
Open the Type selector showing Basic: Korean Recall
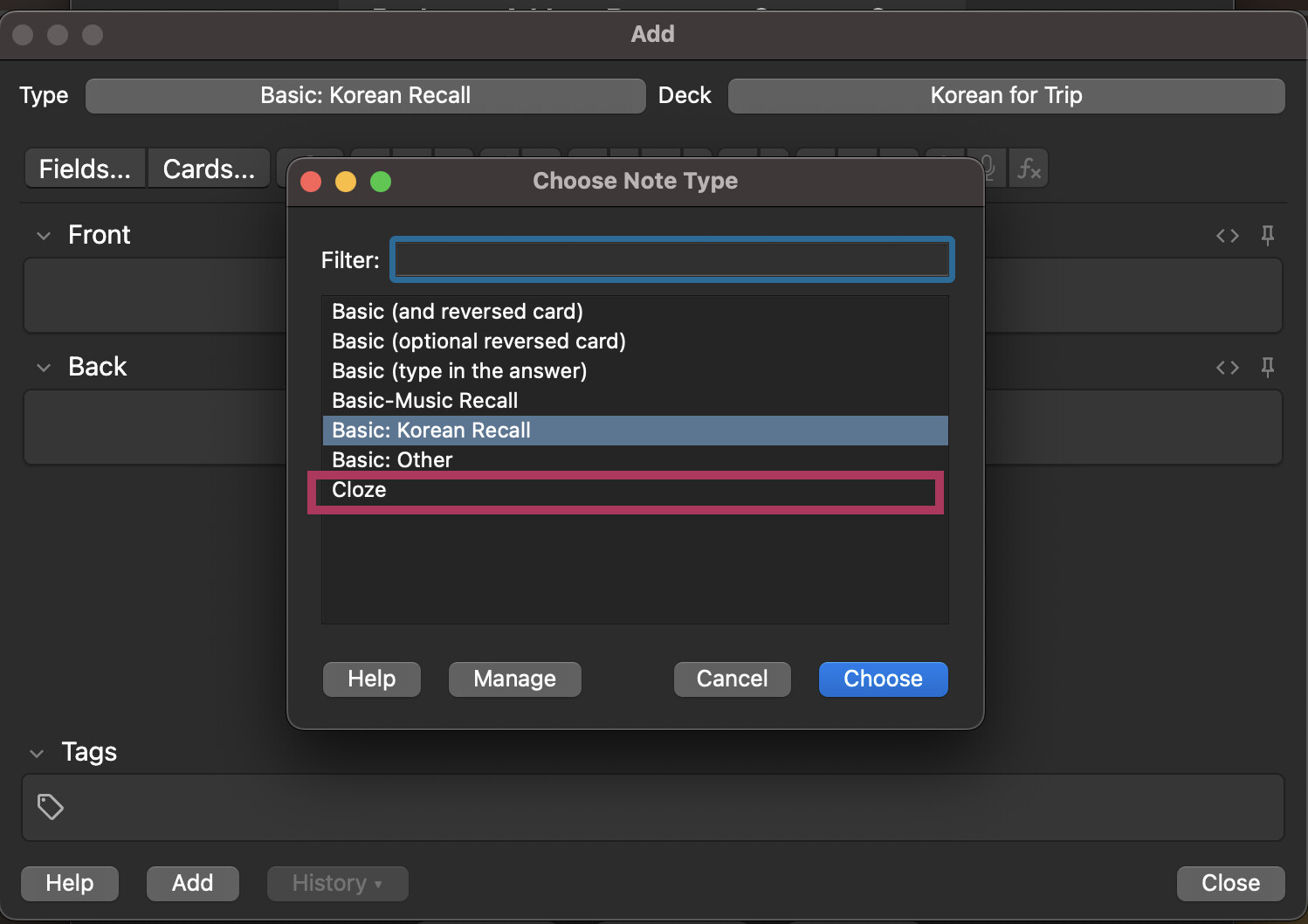click(365, 95)
